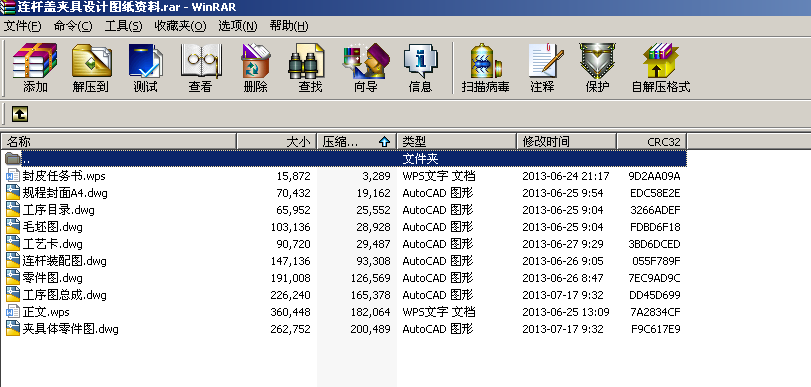Screen dimensions: 811x387
Task: Select file name 毛坯图.dwg
Action: (x=52, y=227)
